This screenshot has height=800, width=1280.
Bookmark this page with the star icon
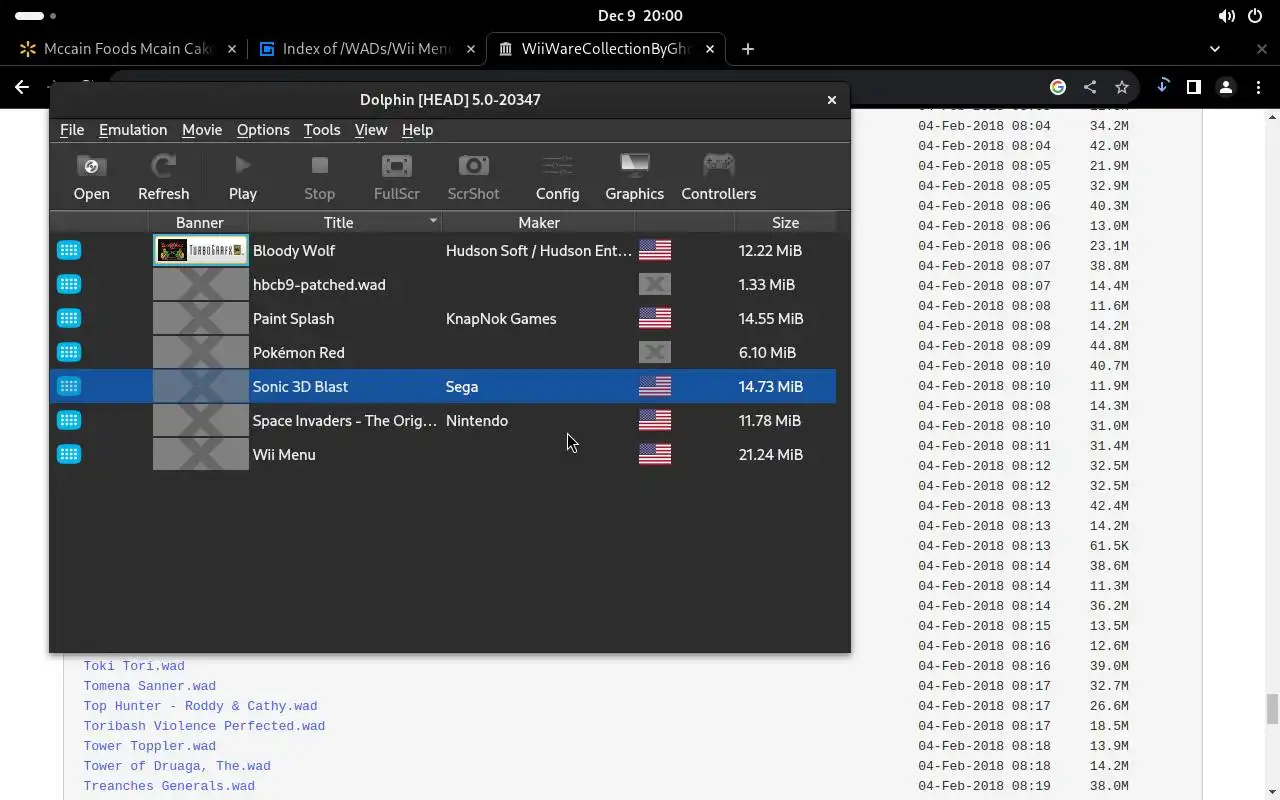pyautogui.click(x=1122, y=87)
